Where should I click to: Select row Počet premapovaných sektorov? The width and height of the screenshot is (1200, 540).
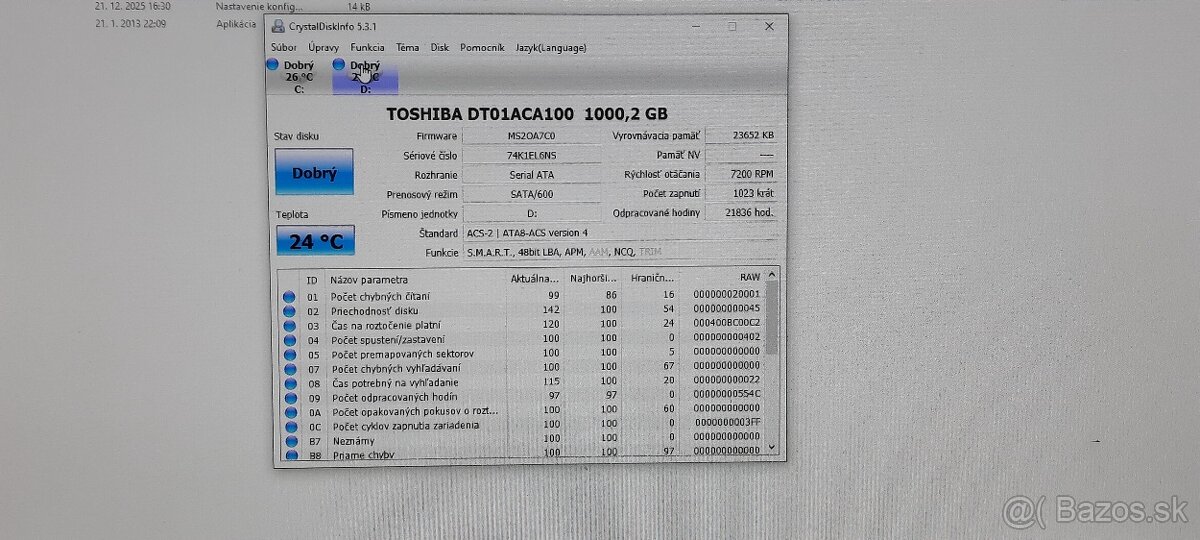coord(521,354)
